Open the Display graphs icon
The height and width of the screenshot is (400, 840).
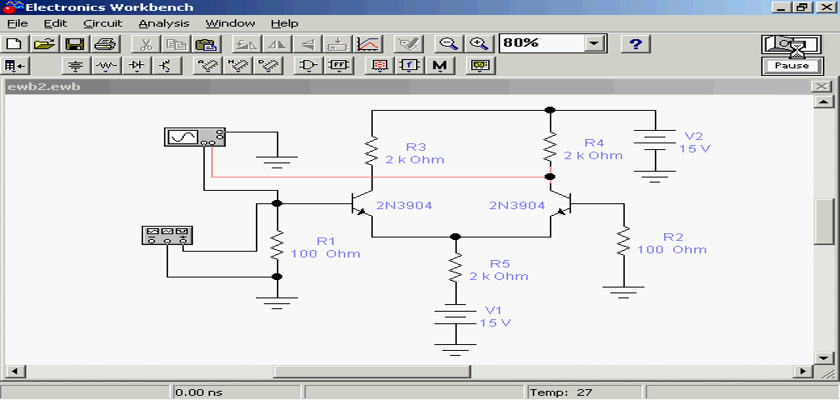pos(369,43)
